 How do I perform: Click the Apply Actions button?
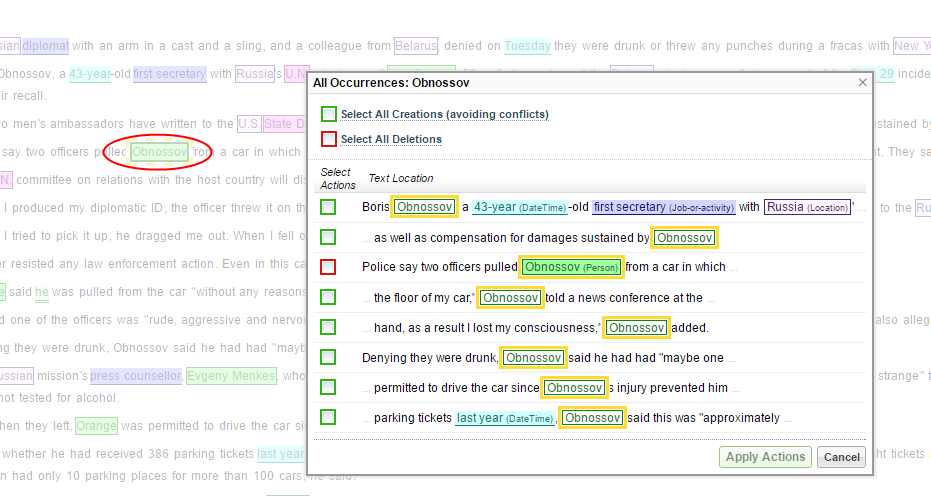click(765, 457)
